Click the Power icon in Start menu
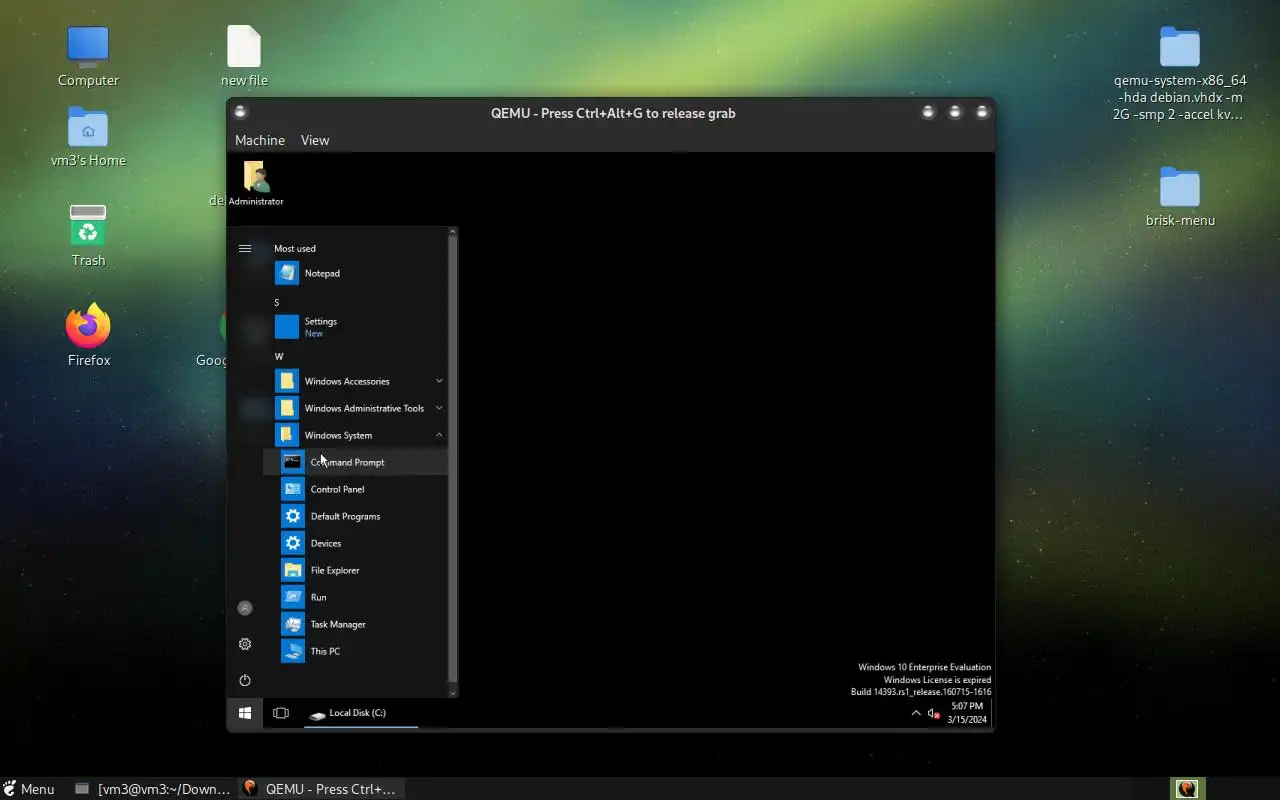The image size is (1280, 800). pyautogui.click(x=245, y=680)
